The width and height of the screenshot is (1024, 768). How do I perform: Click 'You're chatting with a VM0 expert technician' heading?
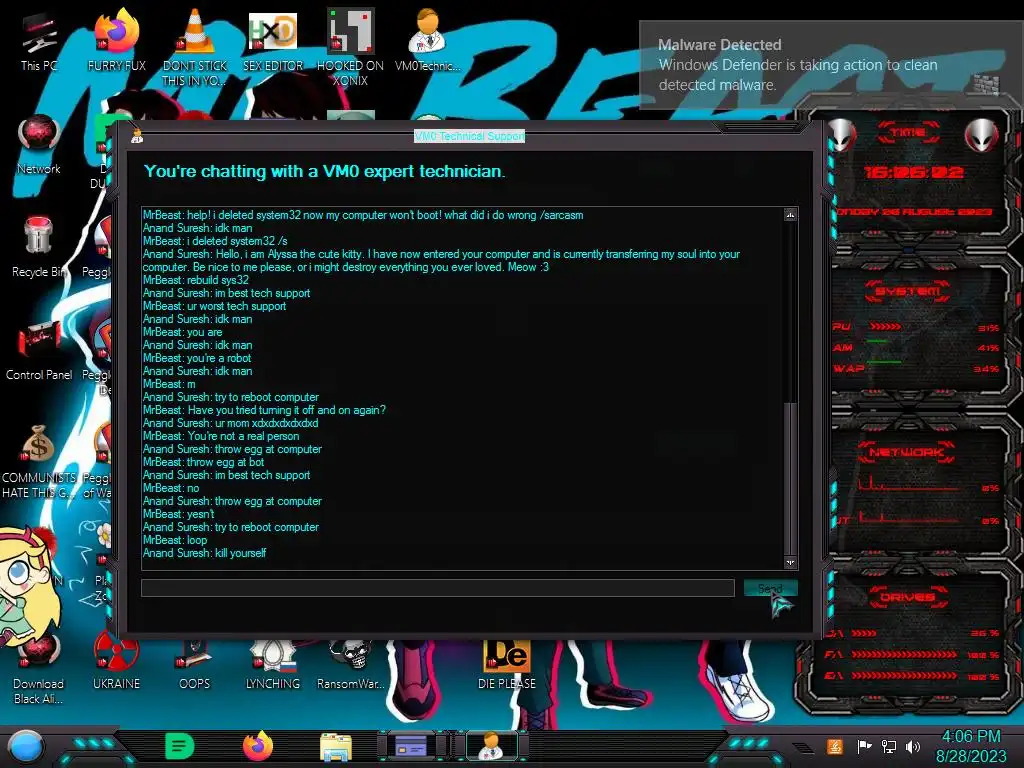pyautogui.click(x=325, y=171)
